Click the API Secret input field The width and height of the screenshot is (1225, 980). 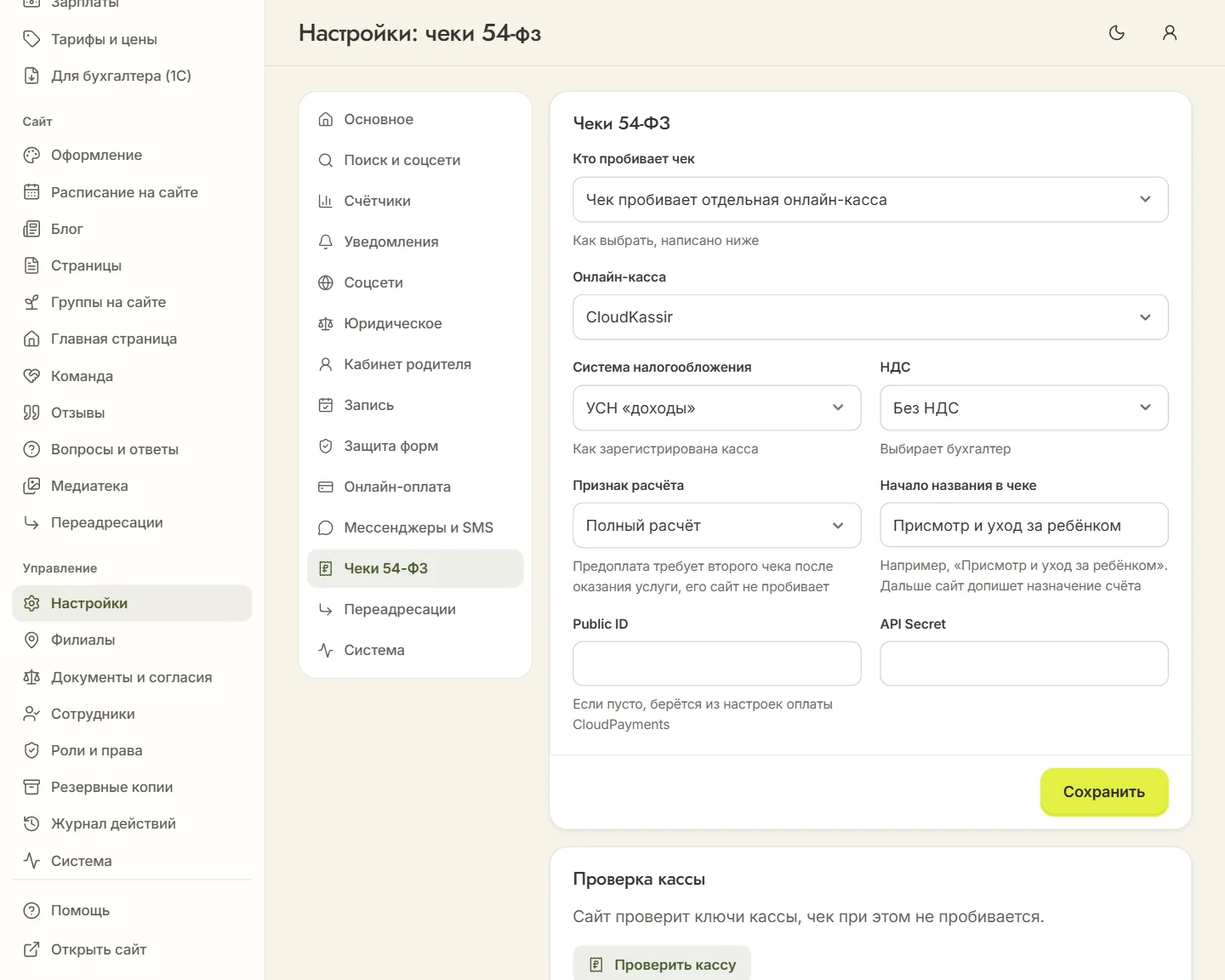[x=1024, y=664]
